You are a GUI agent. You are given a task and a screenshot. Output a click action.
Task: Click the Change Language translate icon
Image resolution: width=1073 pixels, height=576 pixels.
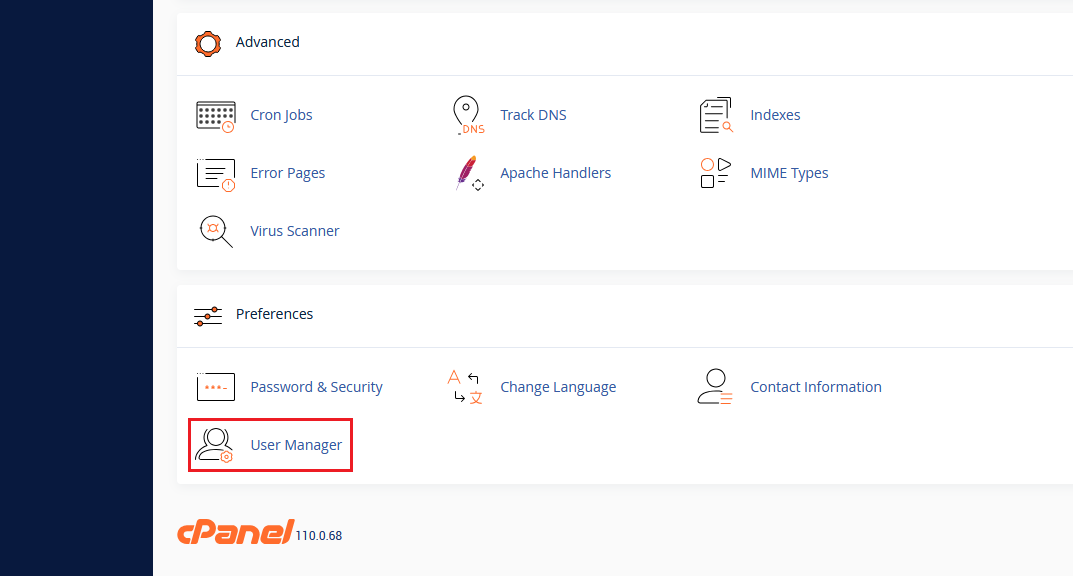(x=465, y=387)
